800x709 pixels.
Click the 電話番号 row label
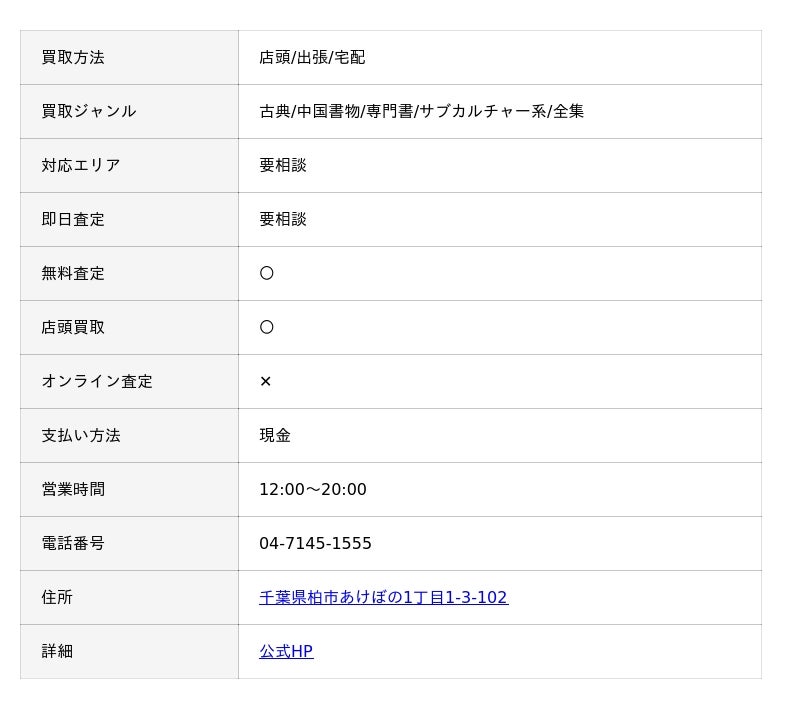tap(73, 543)
